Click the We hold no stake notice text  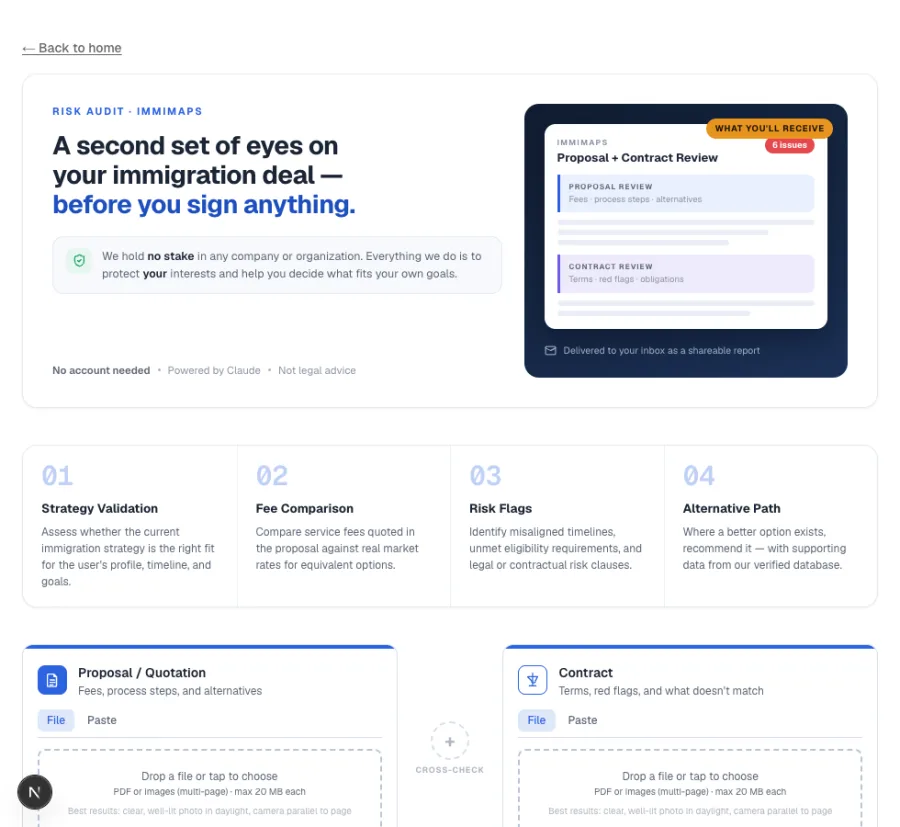tap(292, 265)
